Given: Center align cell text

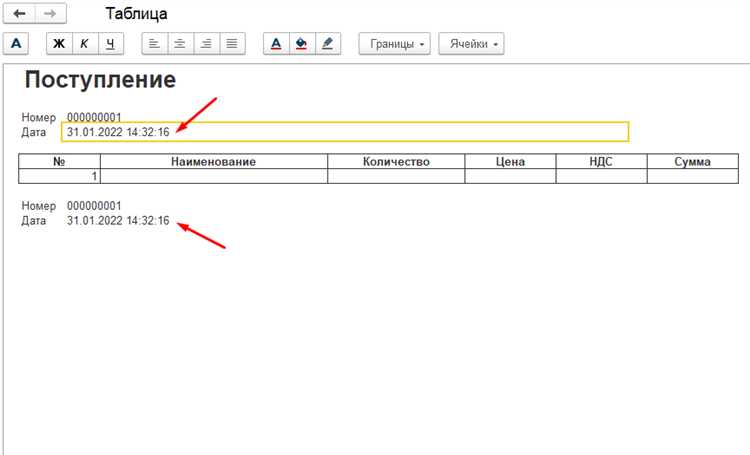Looking at the screenshot, I should (x=180, y=44).
